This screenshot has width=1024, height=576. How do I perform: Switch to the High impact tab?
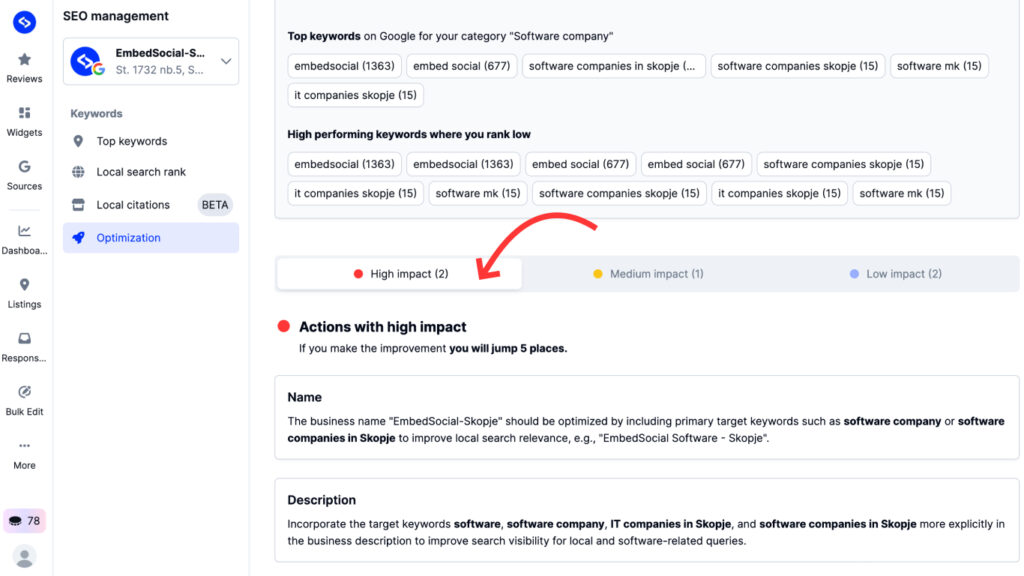click(399, 274)
